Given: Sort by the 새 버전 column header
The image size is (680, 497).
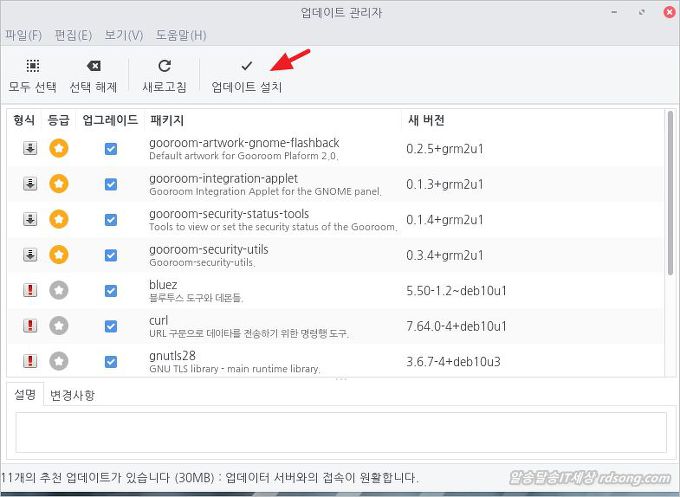Looking at the screenshot, I should pyautogui.click(x=427, y=120).
